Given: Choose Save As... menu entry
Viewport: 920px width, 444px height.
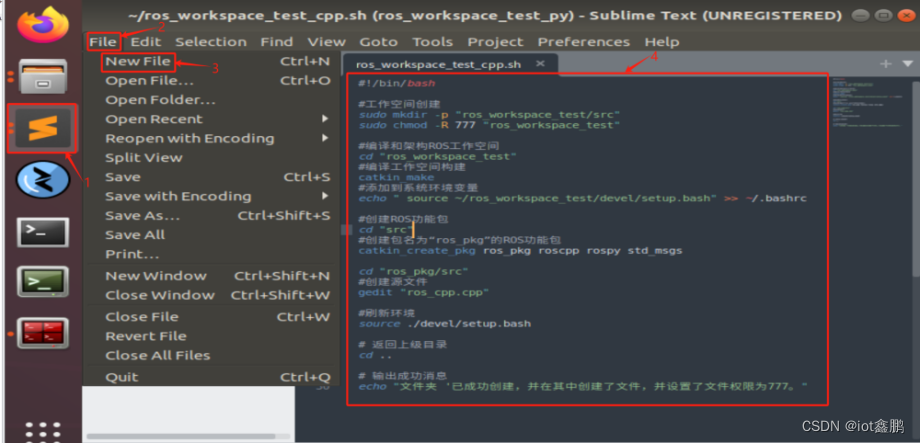Looking at the screenshot, I should [211, 216].
